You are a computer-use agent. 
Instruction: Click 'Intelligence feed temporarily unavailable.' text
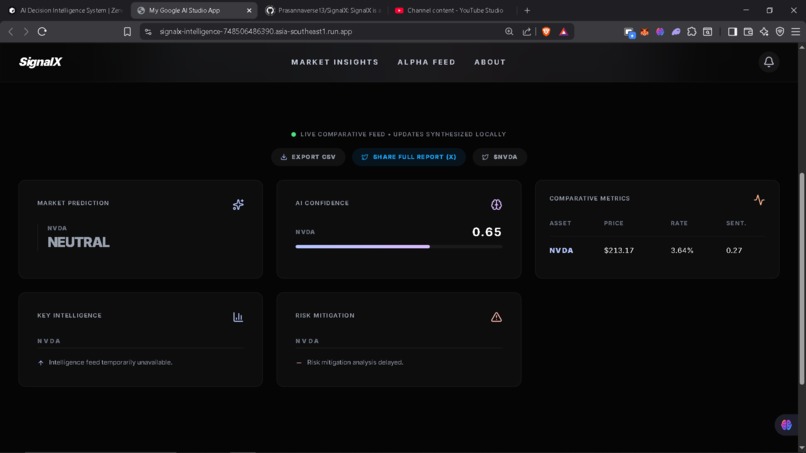click(x=110, y=363)
